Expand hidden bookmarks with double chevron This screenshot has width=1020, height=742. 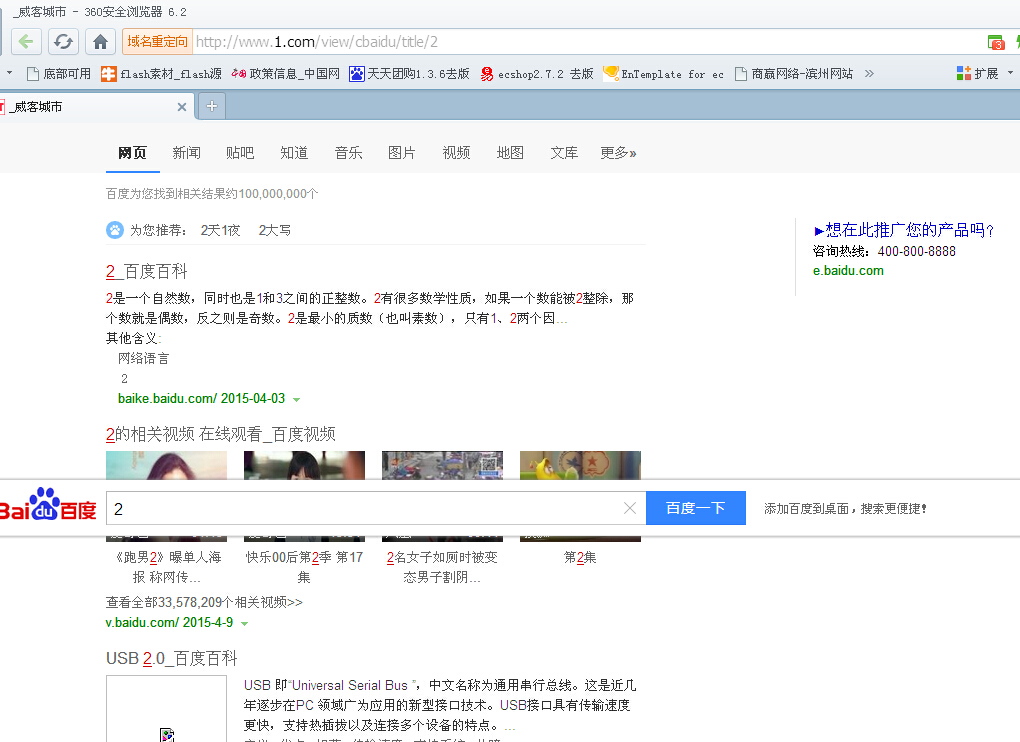(x=869, y=73)
